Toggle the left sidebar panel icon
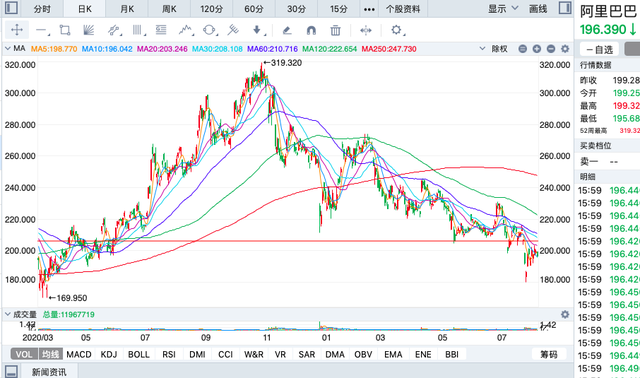Viewport: 640px width, 378px height. coord(11,8)
